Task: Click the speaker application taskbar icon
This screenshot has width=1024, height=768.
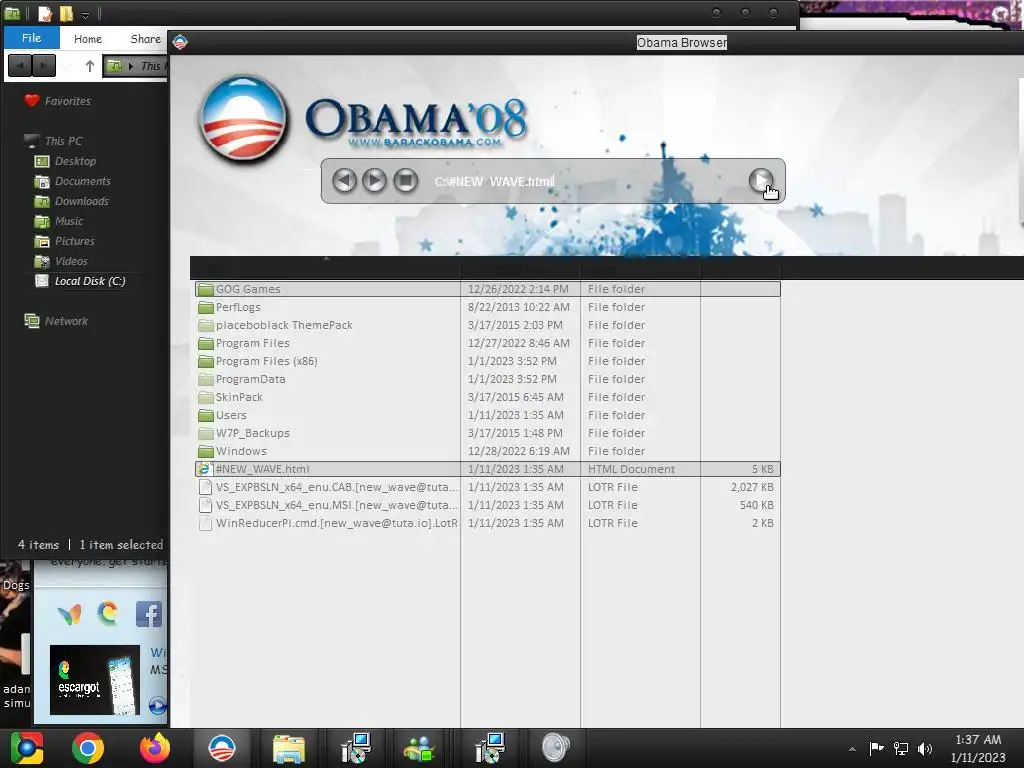Action: (x=556, y=748)
